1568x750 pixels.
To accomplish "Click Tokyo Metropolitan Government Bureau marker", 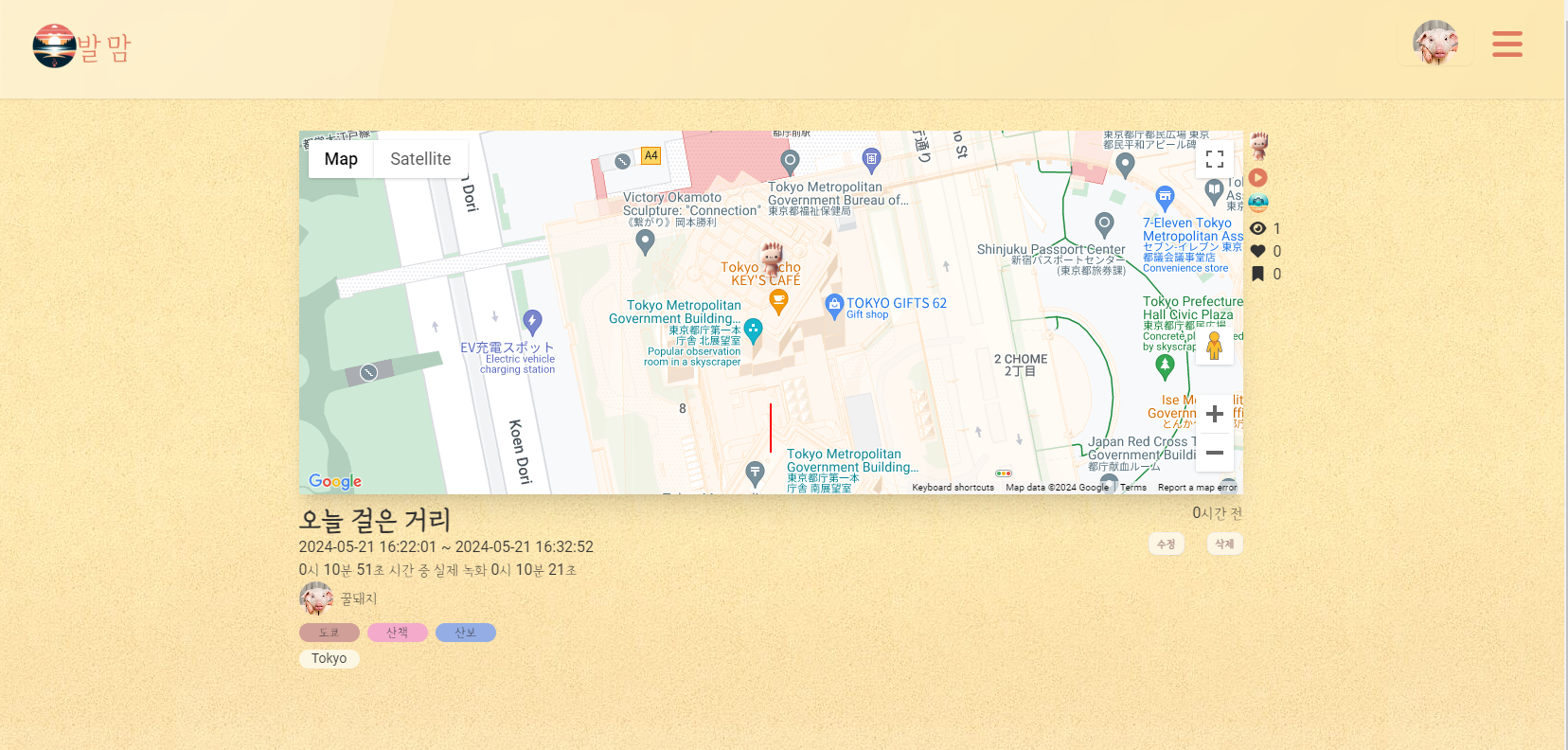I will coord(790,161).
